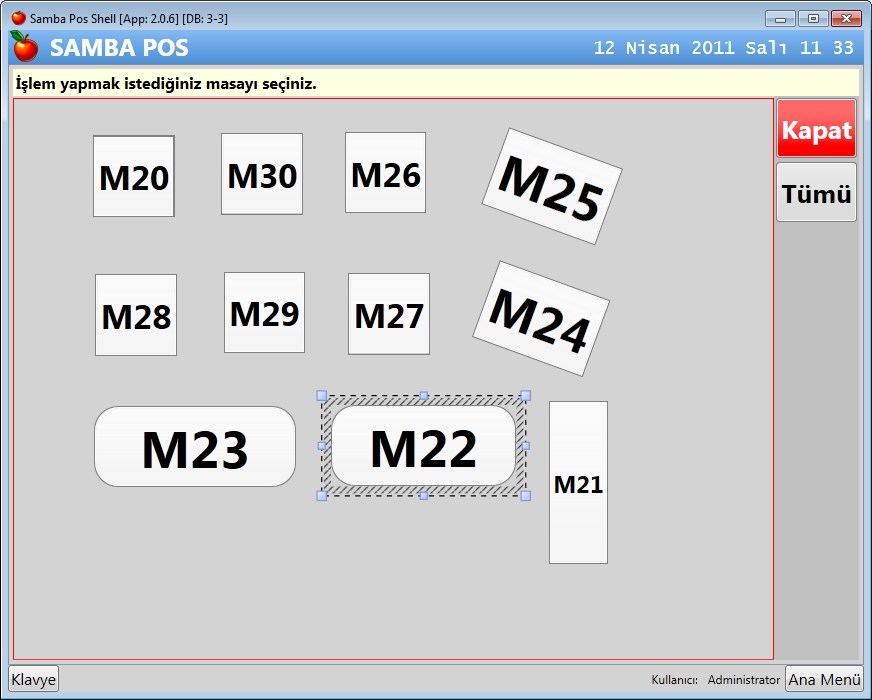Screen dimensions: 872x700
Task: Click the date and time display
Action: [x=724, y=48]
